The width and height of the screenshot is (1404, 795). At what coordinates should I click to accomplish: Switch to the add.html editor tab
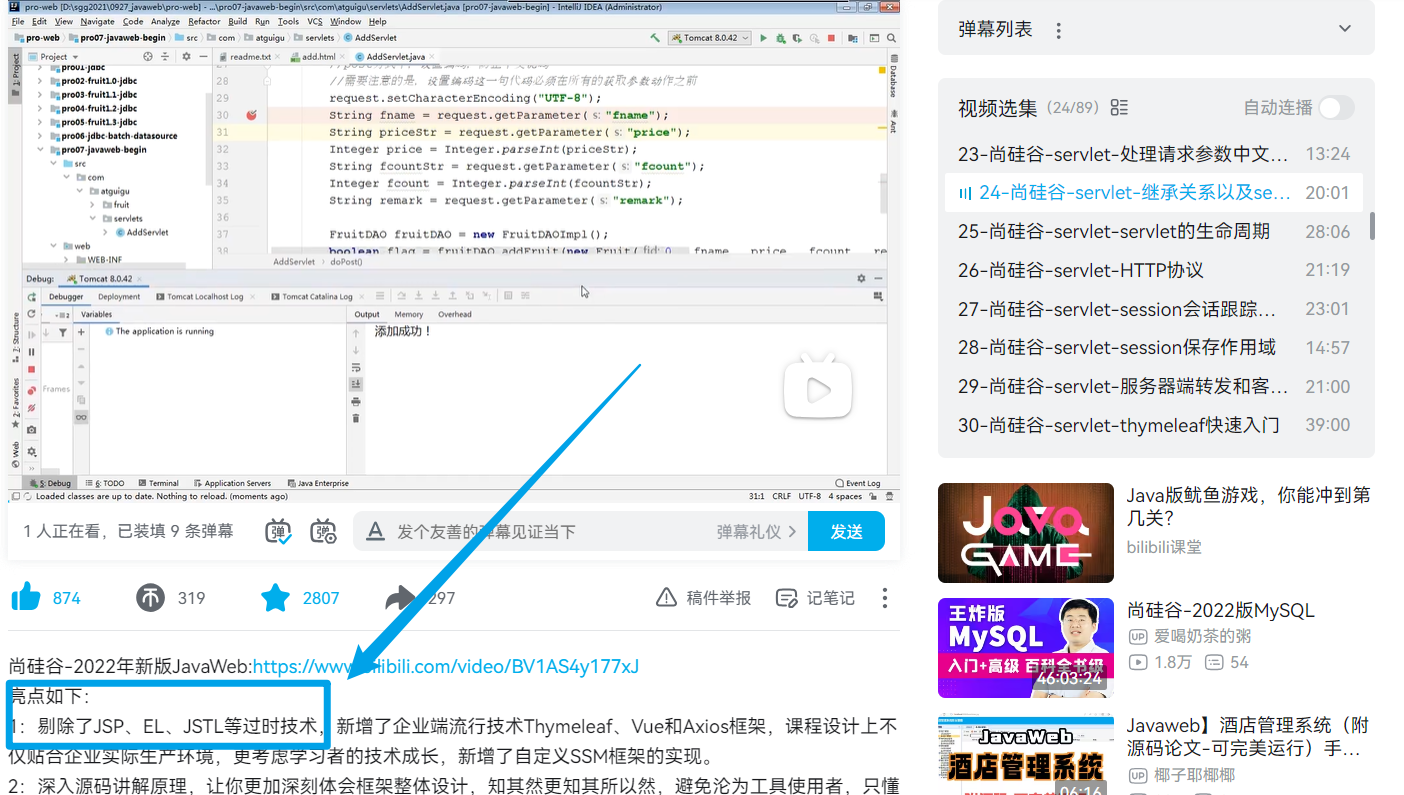pyautogui.click(x=317, y=57)
